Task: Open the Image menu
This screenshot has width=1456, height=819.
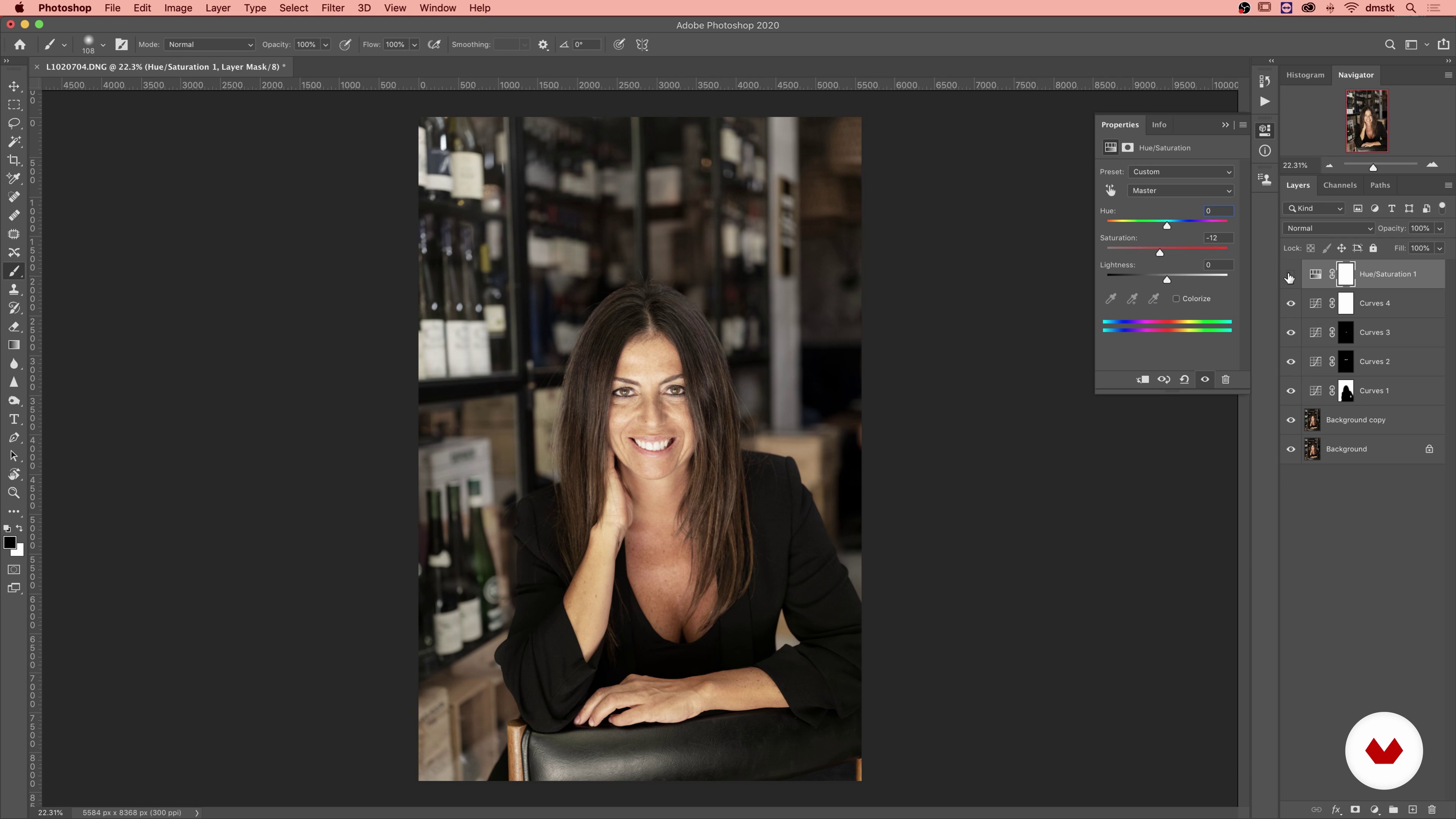Action: (178, 8)
